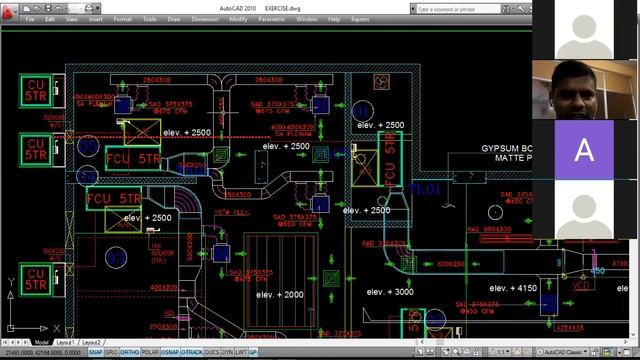The height and width of the screenshot is (360, 640).
Task: Toggle QP quick properties in status bar
Action: 253,352
